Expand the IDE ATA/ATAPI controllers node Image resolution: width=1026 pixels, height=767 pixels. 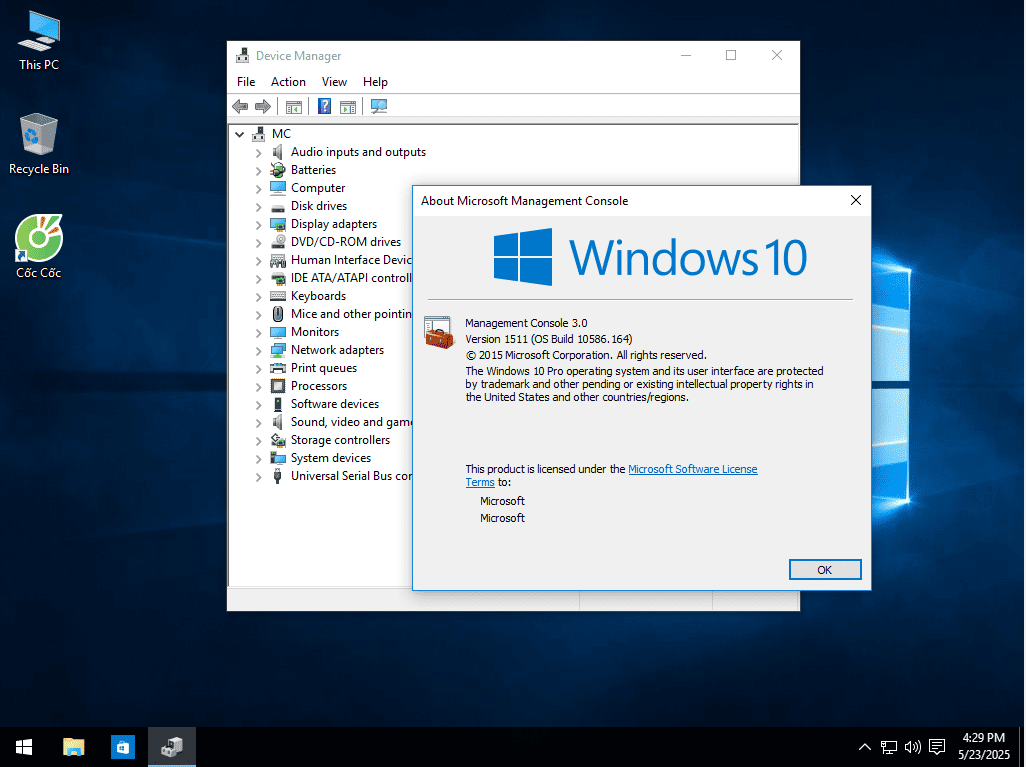coord(258,279)
